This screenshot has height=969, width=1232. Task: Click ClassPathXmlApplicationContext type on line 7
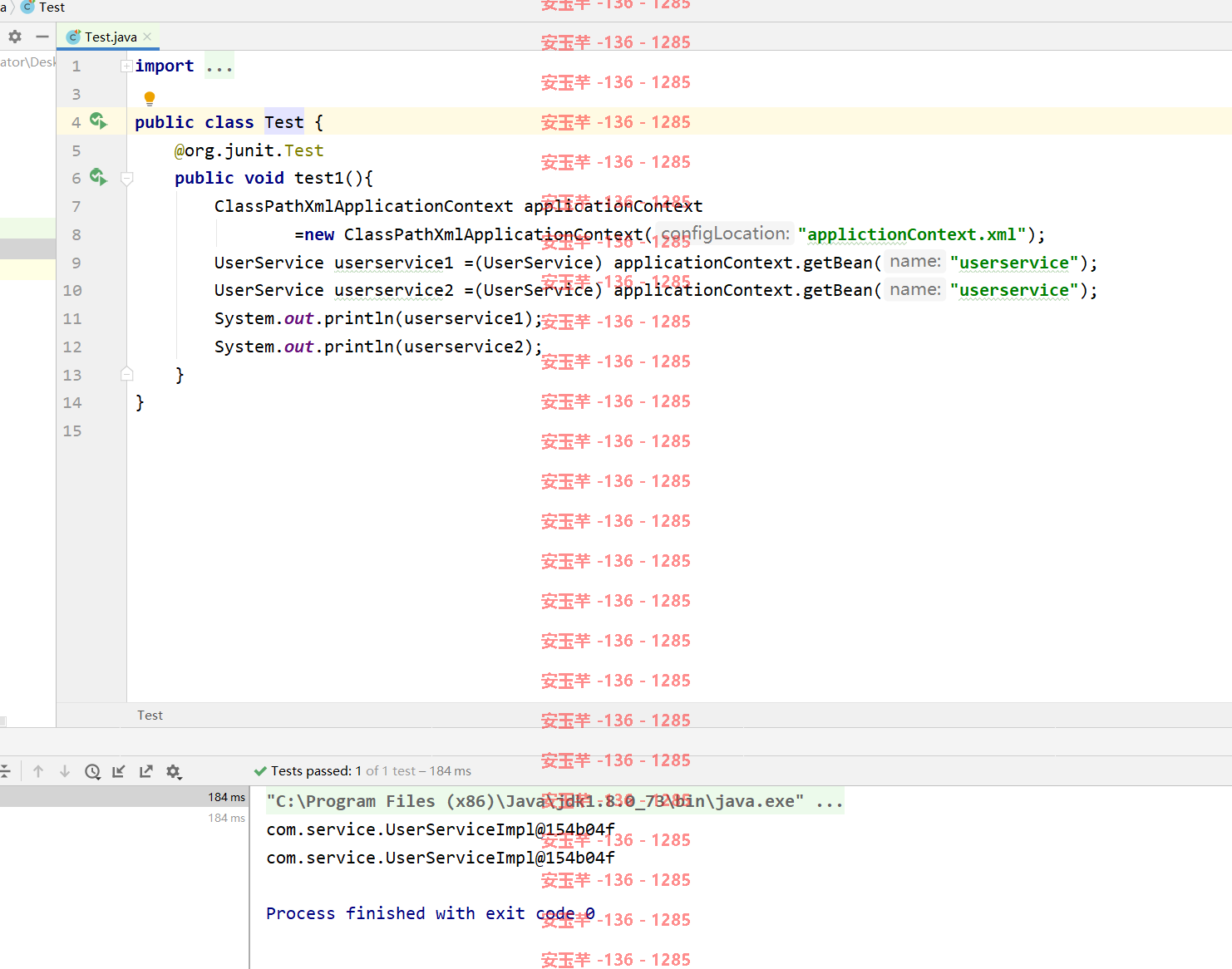click(364, 206)
